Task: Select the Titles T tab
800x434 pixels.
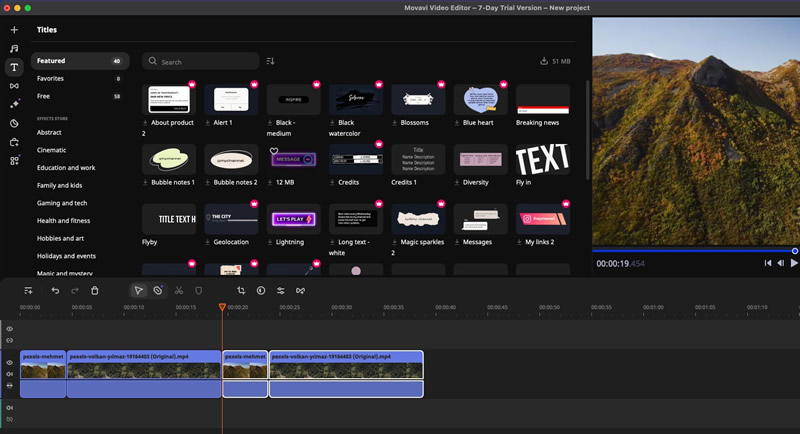Action: (x=14, y=67)
